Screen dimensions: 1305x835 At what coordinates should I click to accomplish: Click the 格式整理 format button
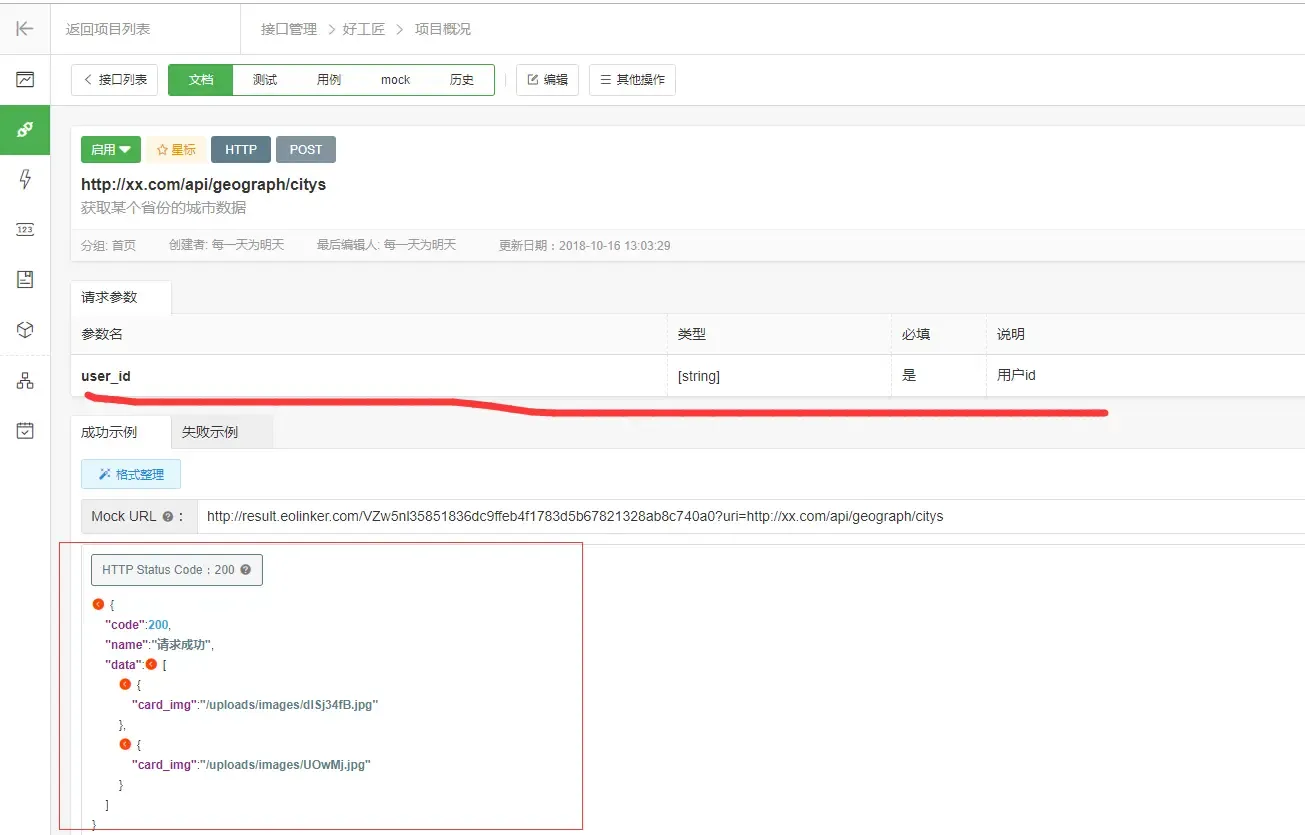(x=130, y=474)
